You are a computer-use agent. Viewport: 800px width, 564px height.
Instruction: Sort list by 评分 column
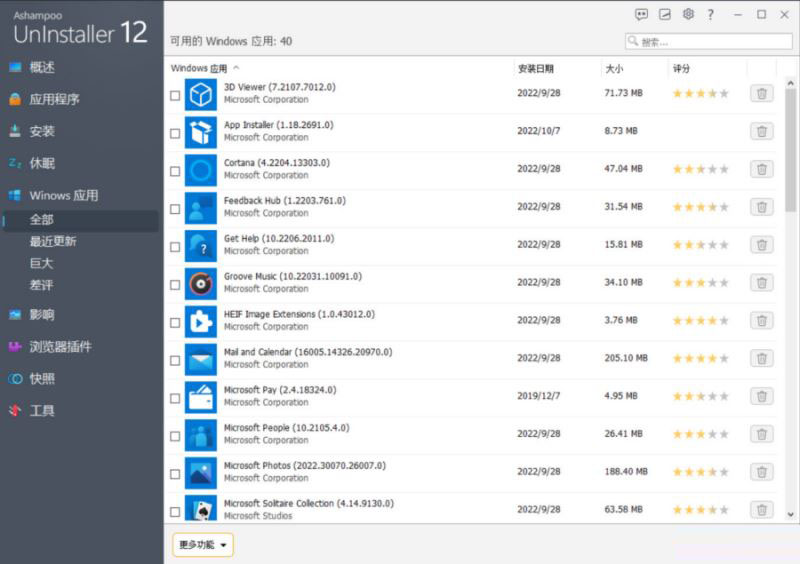click(681, 68)
